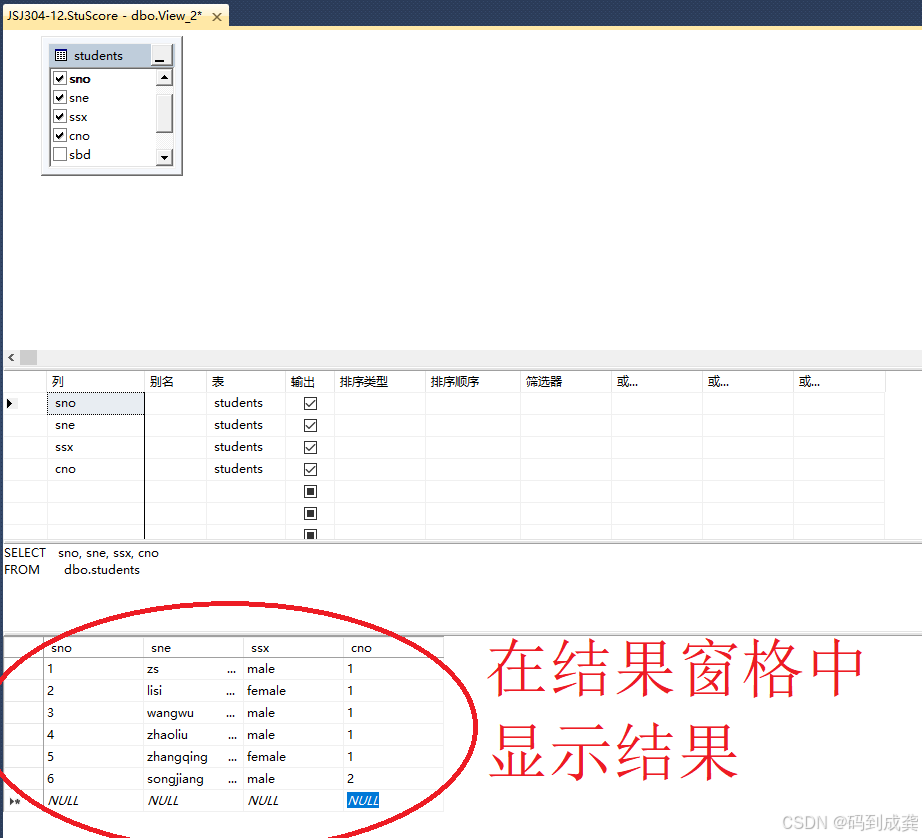Click scroll-down arrow in students column list
This screenshot has height=838, width=922.
pos(164,157)
